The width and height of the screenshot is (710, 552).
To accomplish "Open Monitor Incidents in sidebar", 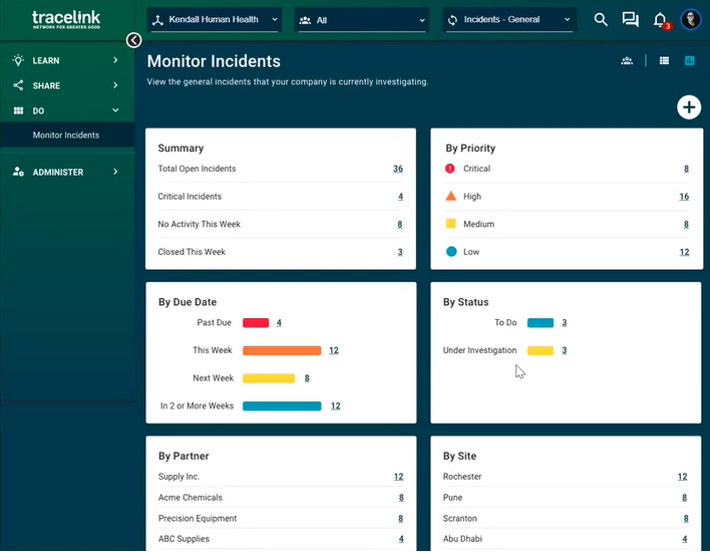I will click(67, 135).
